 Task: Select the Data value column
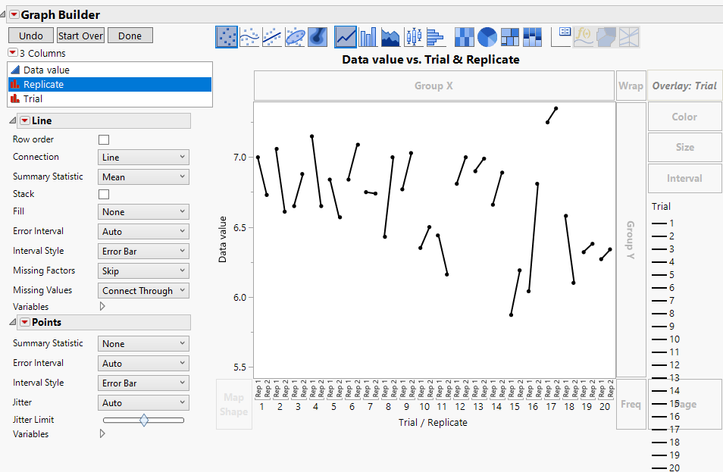coord(110,70)
